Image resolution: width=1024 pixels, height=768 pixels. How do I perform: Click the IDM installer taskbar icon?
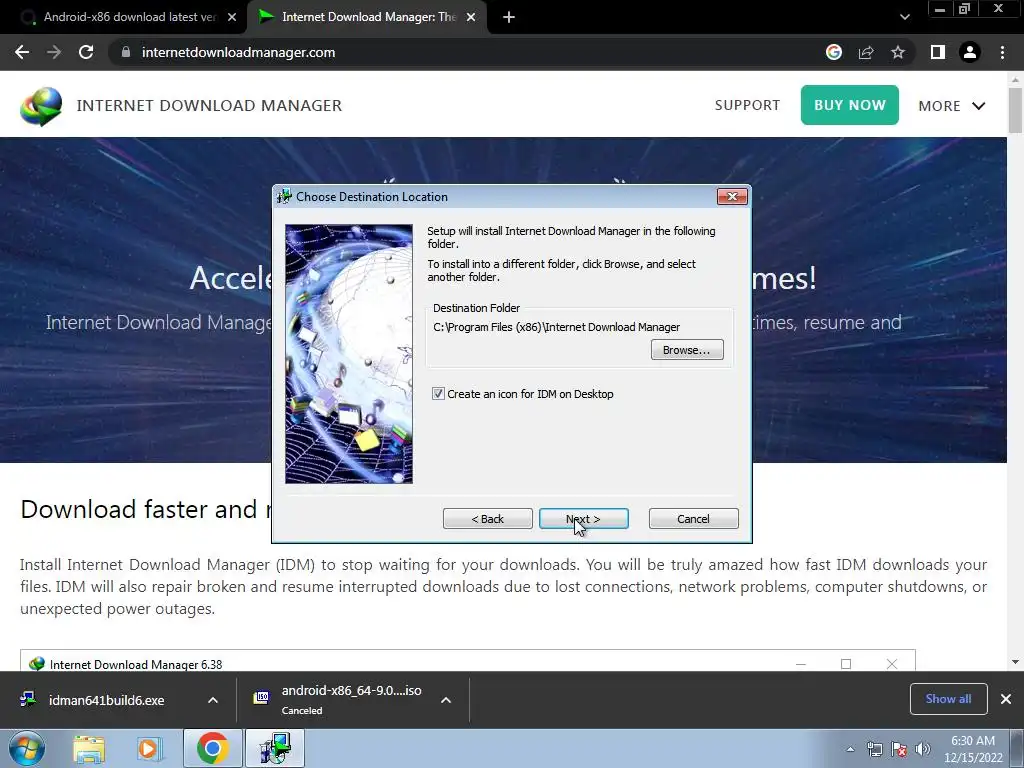click(274, 748)
